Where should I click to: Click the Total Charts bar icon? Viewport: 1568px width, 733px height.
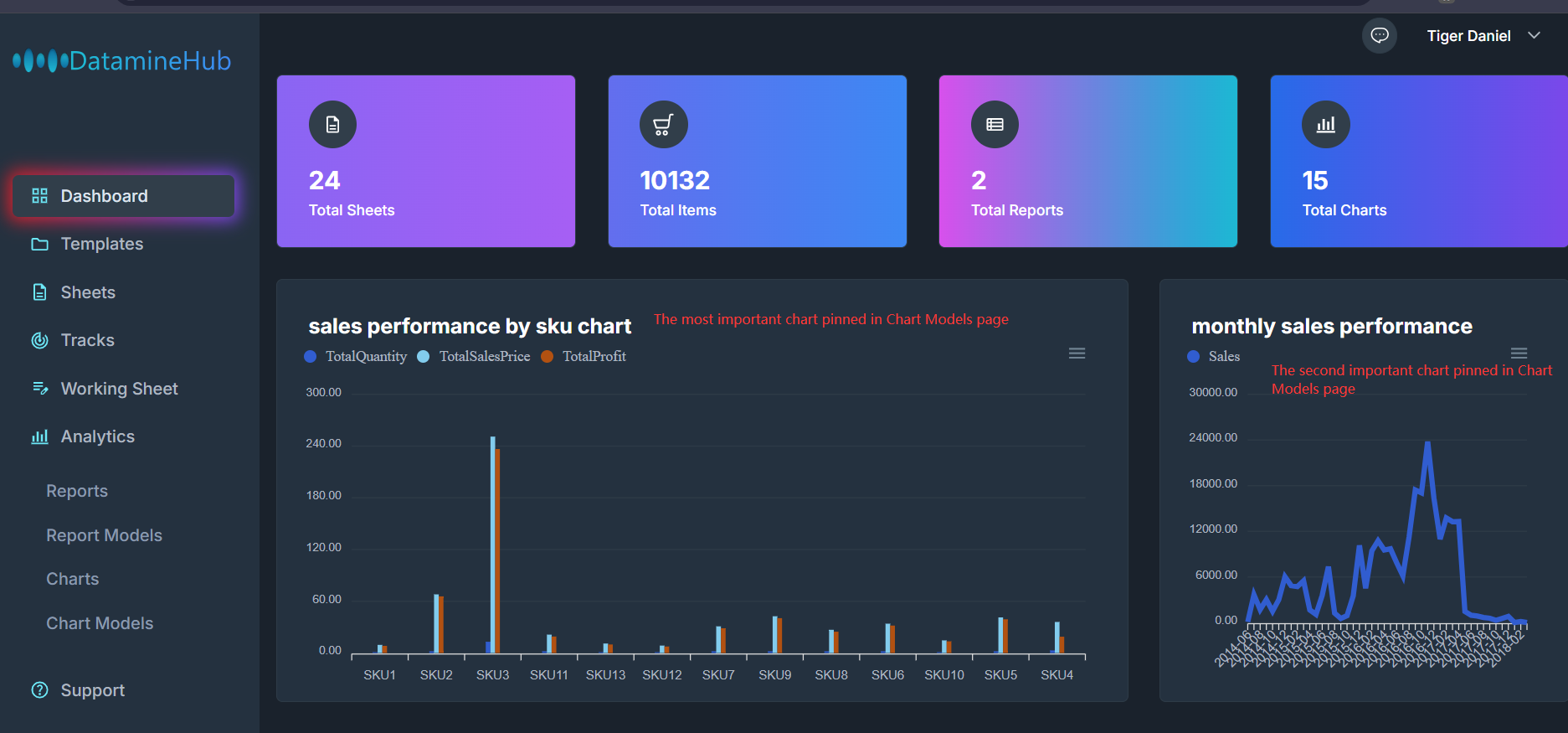coord(1326,125)
